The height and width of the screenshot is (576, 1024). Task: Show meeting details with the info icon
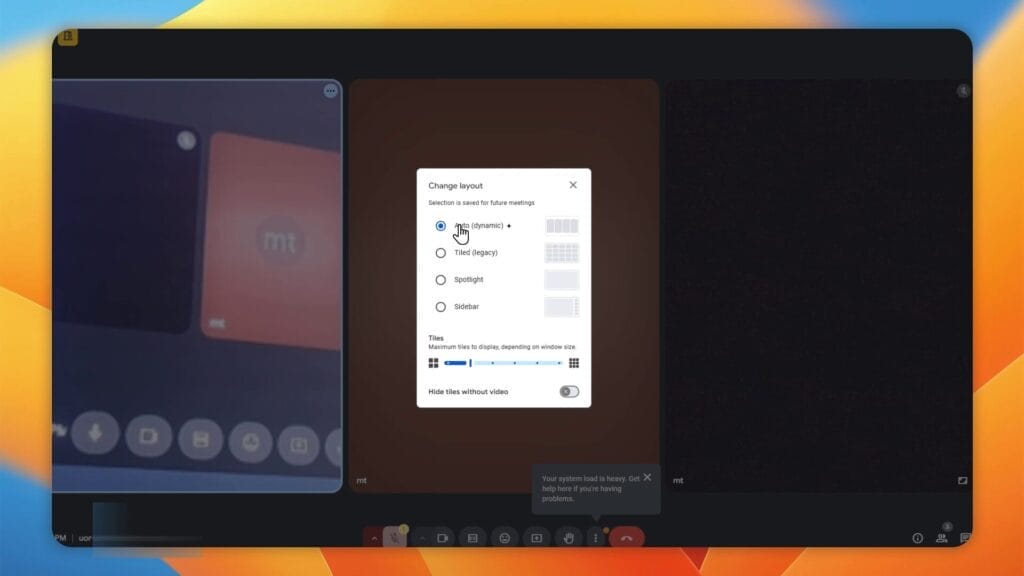click(x=917, y=538)
